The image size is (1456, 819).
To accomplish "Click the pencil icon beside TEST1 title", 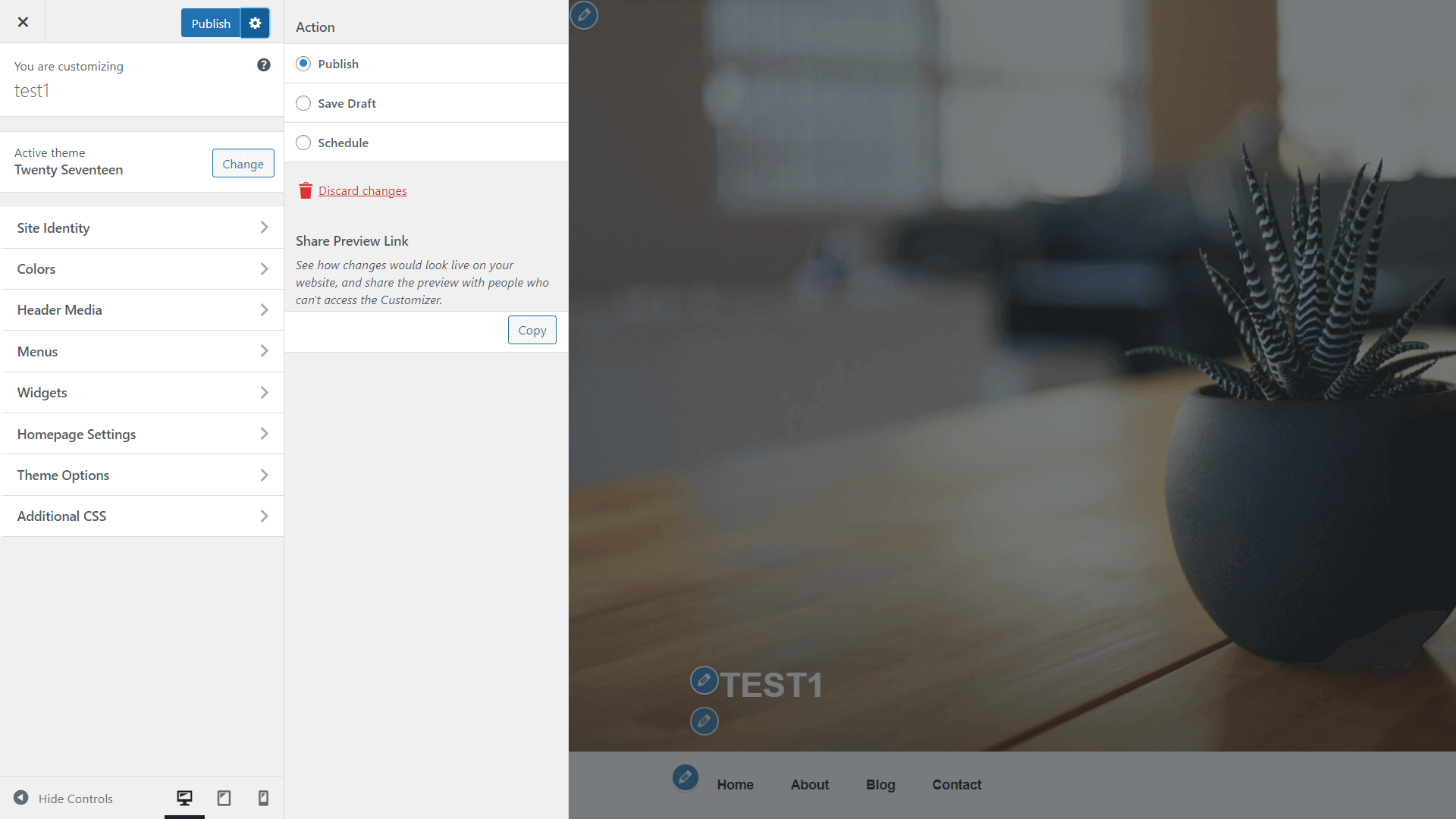I will pos(704,680).
